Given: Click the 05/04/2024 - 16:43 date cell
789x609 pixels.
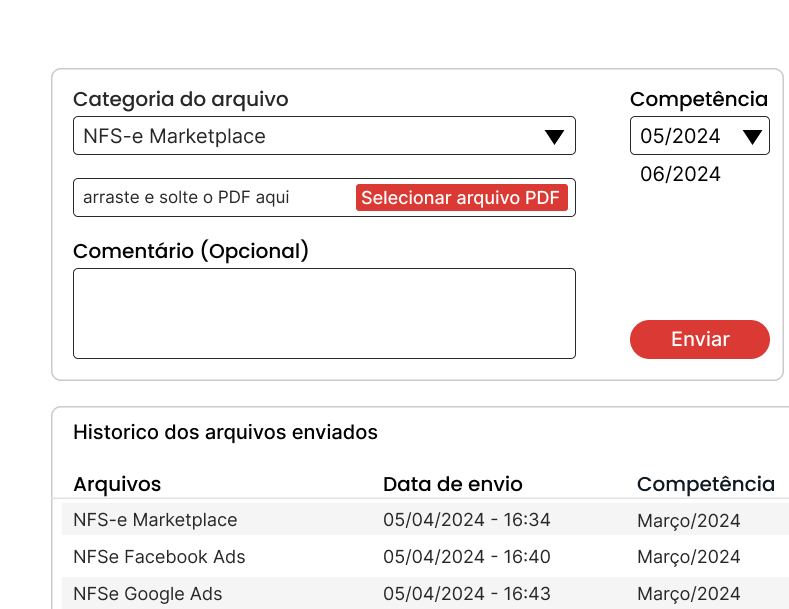Looking at the screenshot, I should [x=467, y=593].
